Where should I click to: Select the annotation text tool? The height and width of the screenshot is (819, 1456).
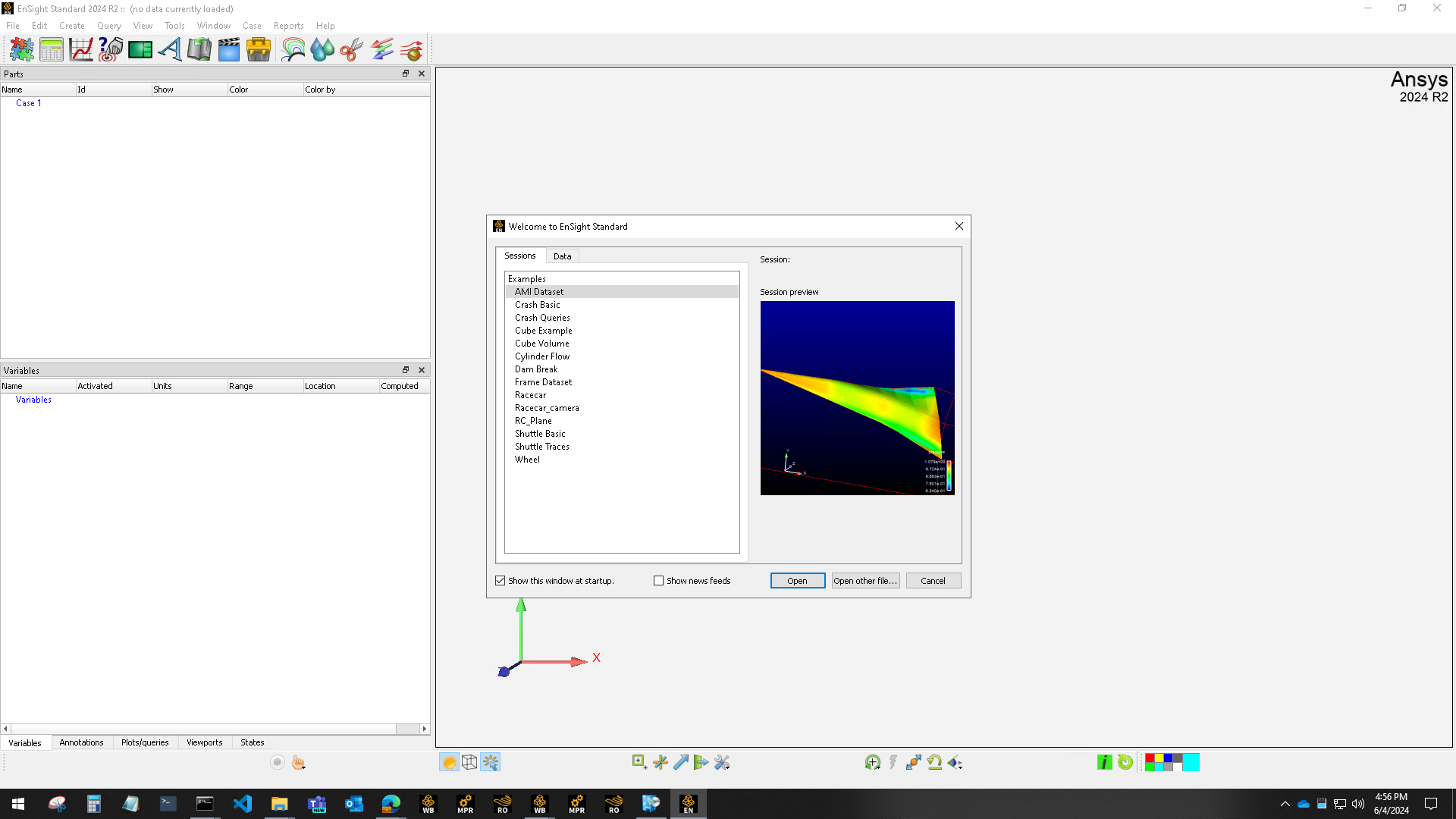click(169, 49)
